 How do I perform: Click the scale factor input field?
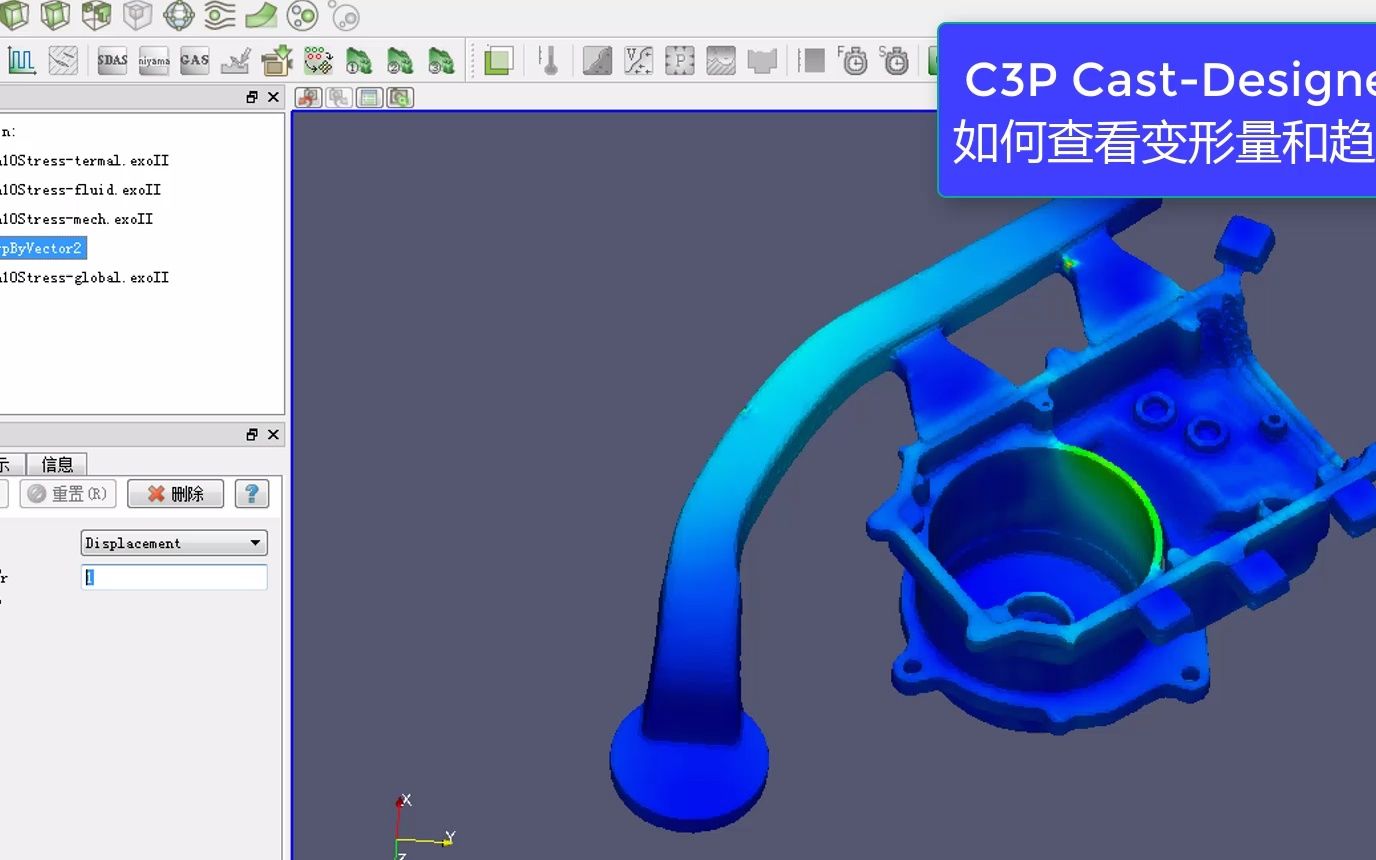174,577
